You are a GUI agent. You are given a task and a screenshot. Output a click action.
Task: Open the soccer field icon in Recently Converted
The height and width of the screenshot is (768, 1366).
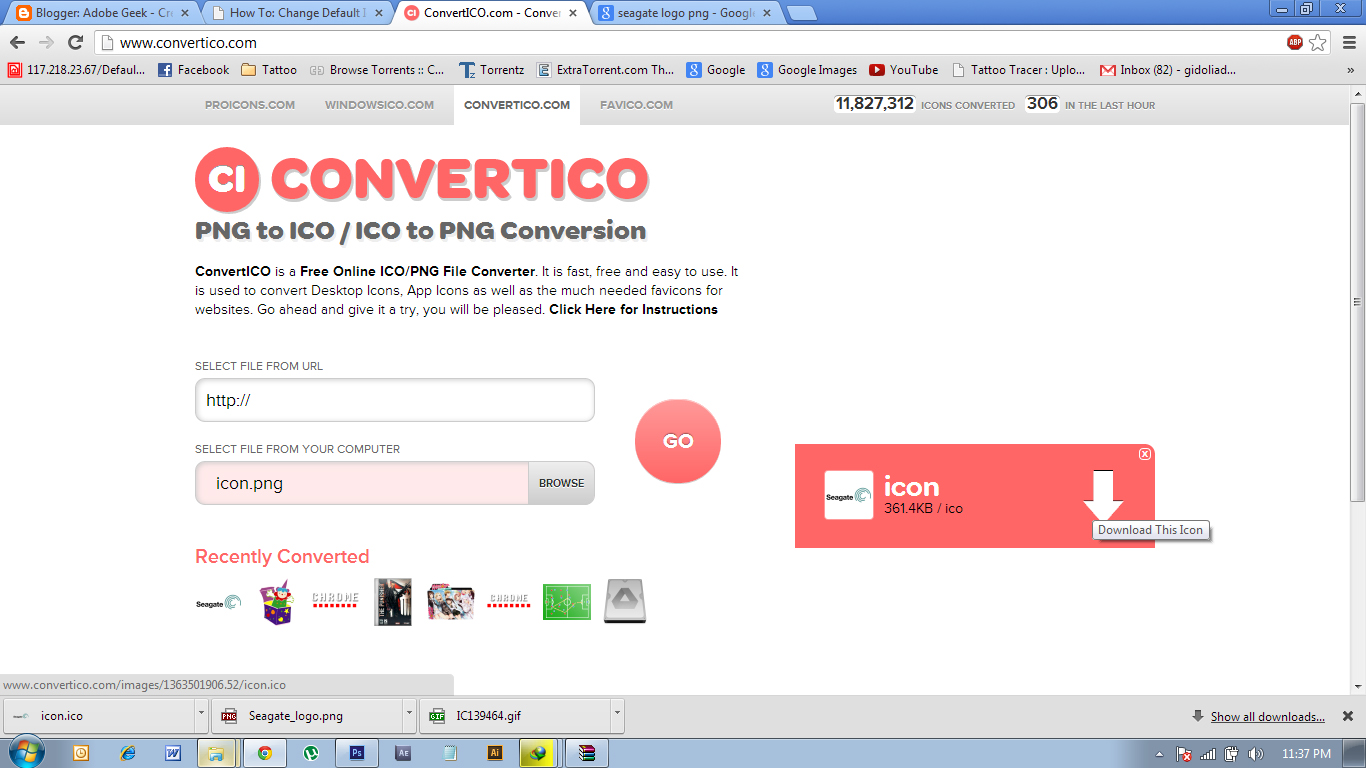(567, 602)
